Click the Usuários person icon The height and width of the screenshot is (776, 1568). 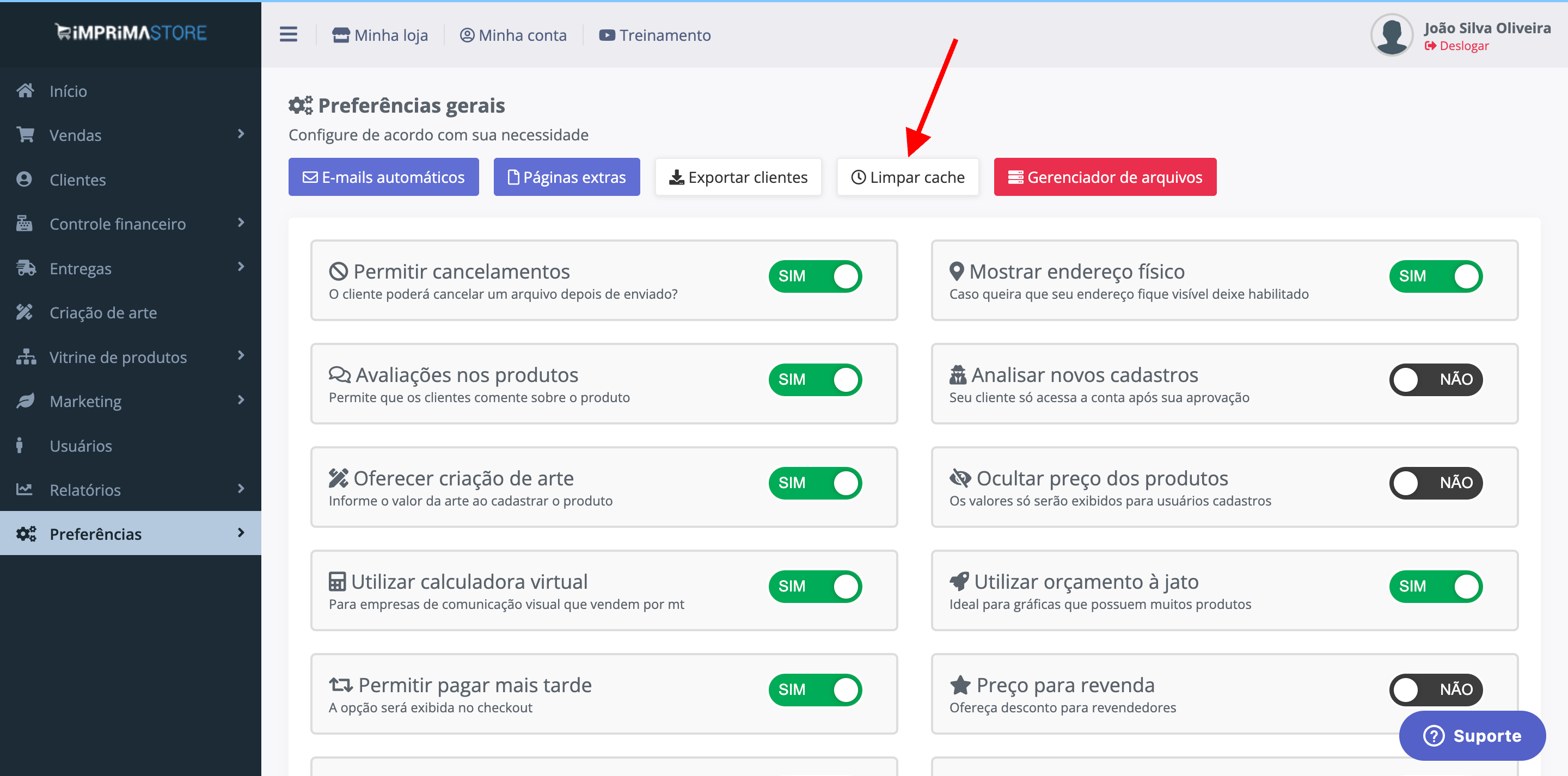point(20,446)
